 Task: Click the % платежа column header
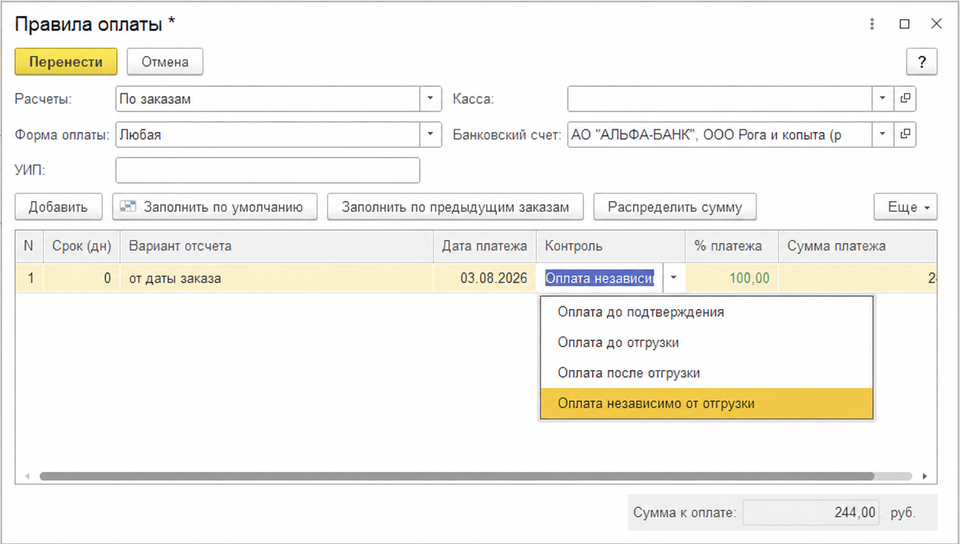point(732,246)
